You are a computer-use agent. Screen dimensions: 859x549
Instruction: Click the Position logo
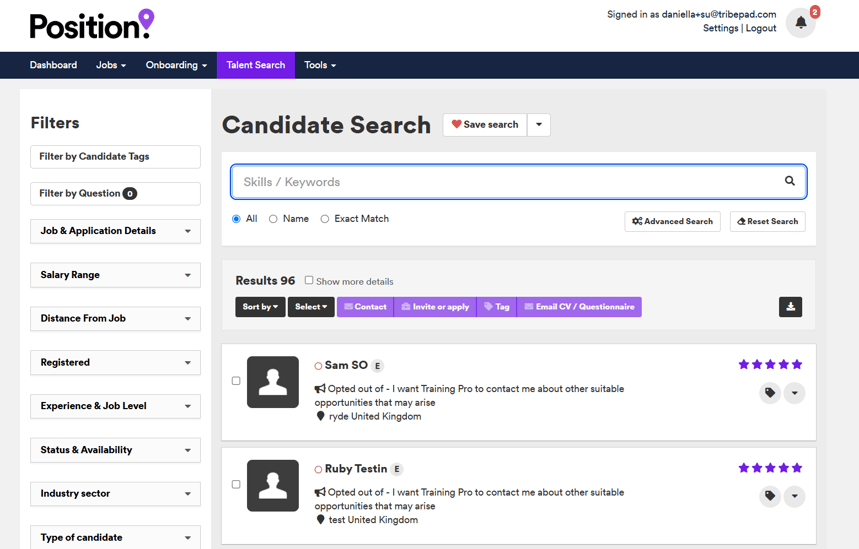coord(91,25)
